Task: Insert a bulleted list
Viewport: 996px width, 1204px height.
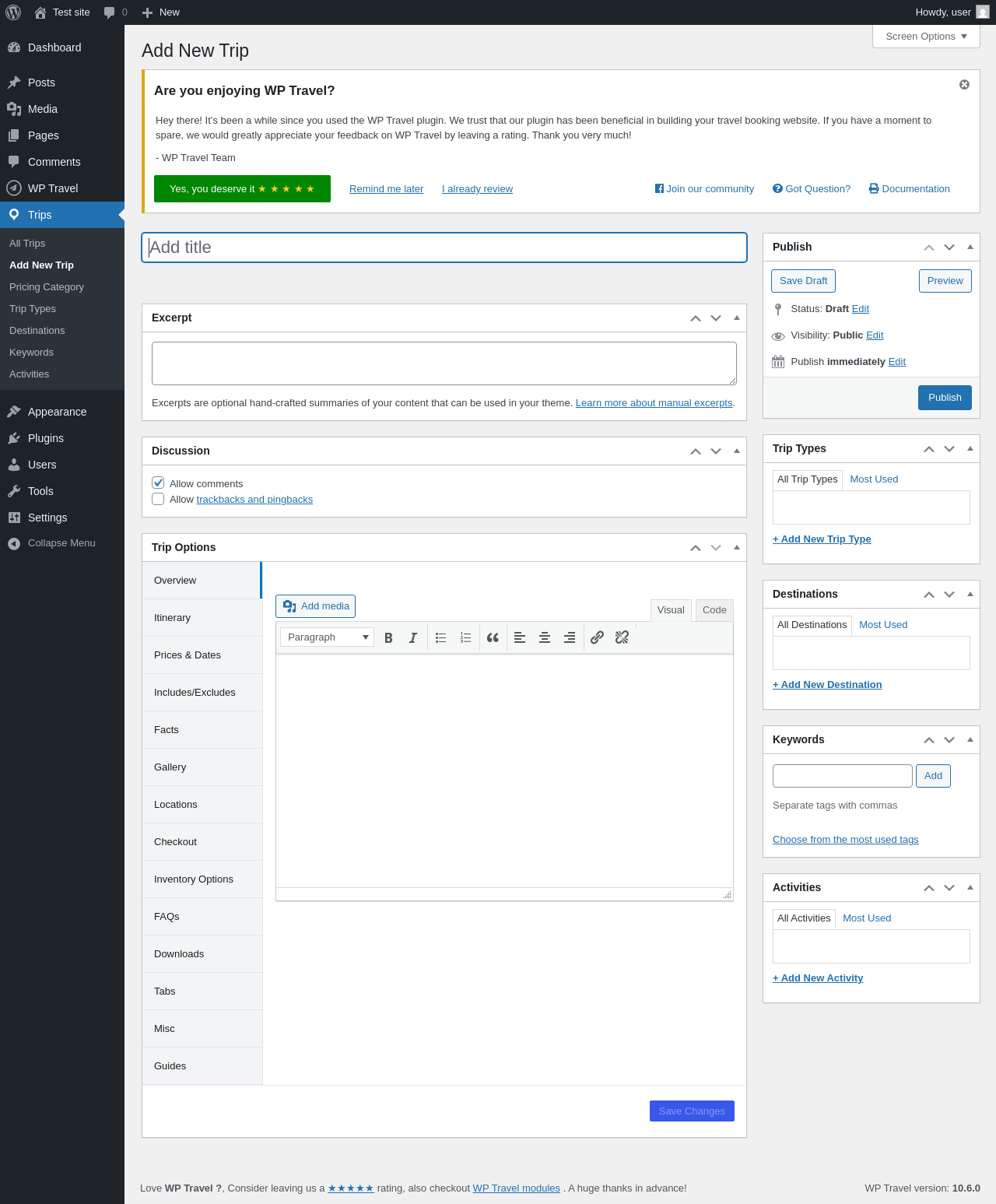Action: (441, 637)
